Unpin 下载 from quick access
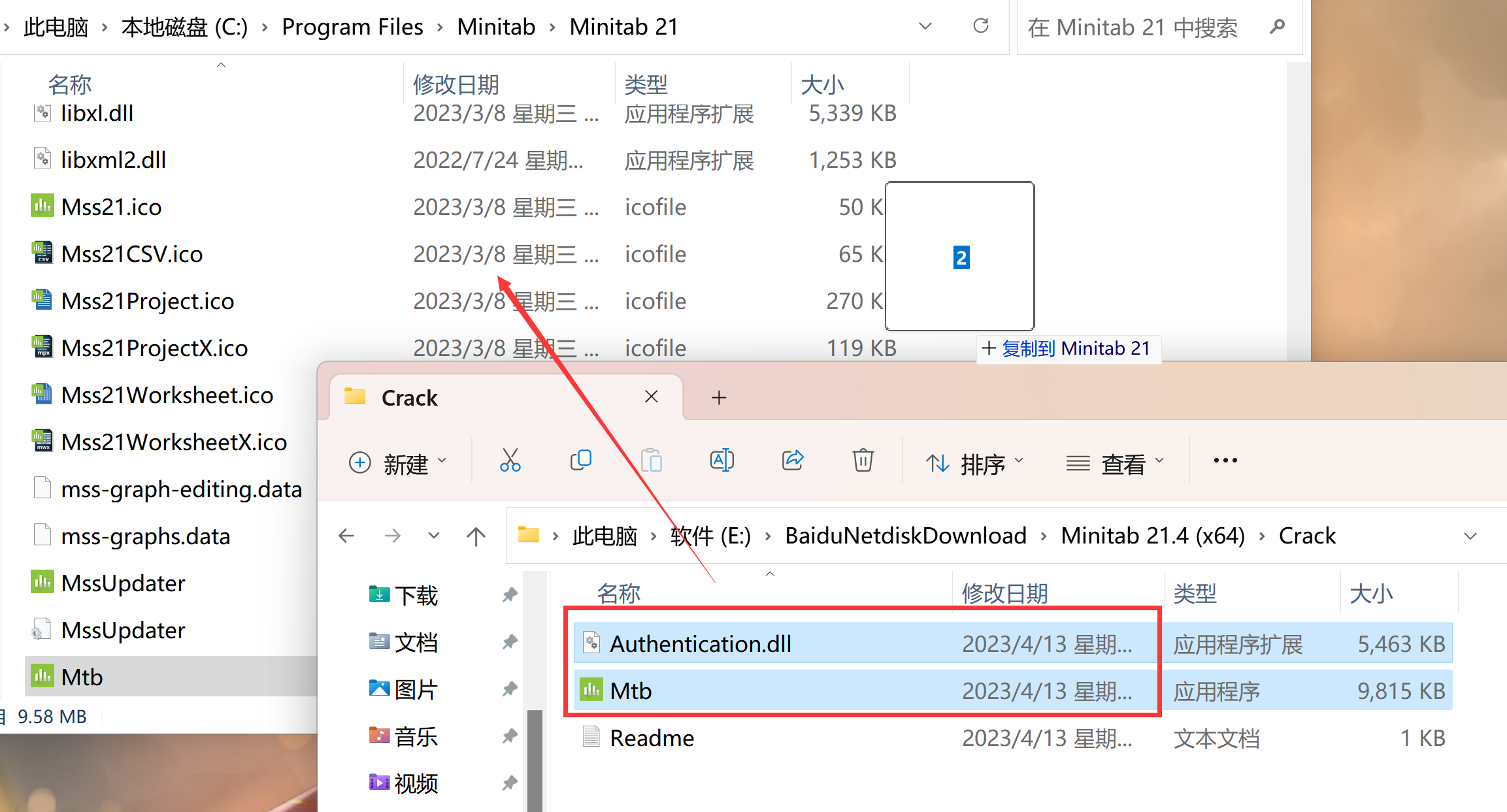The height and width of the screenshot is (812, 1507). point(510,595)
